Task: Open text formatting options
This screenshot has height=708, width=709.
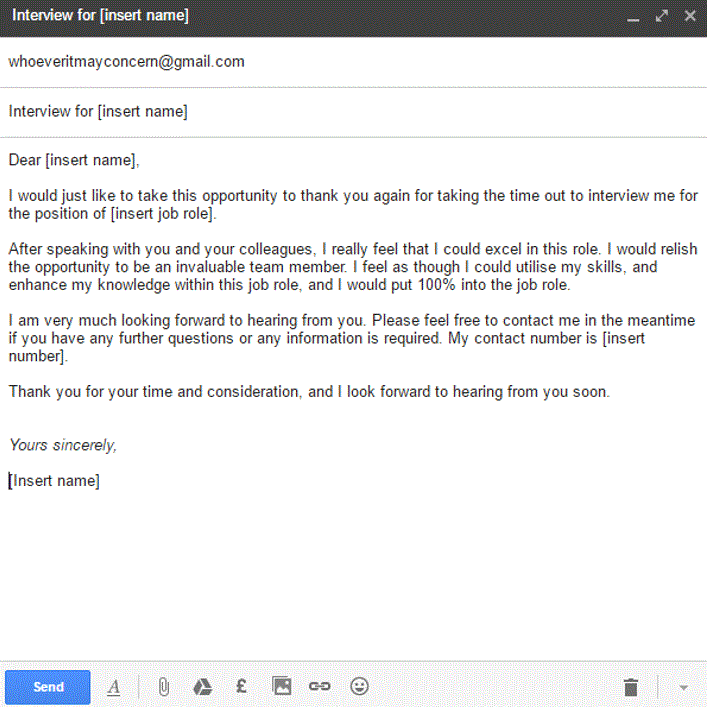Action: [x=114, y=687]
